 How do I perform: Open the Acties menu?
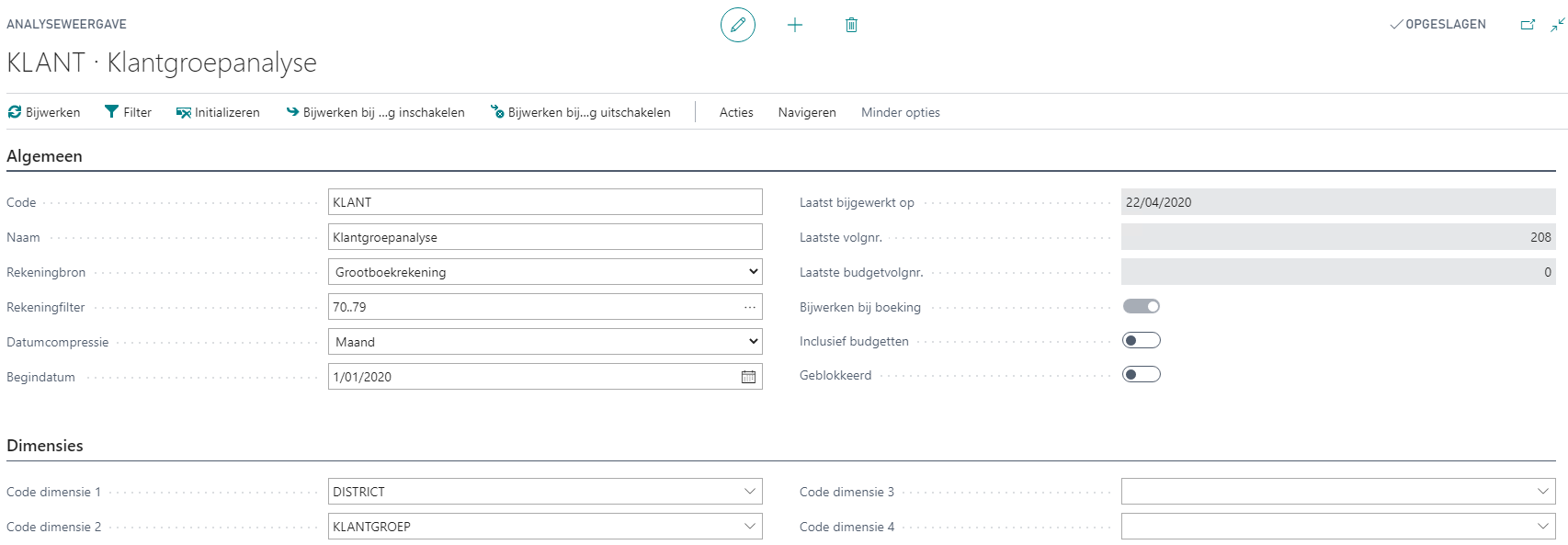(736, 112)
